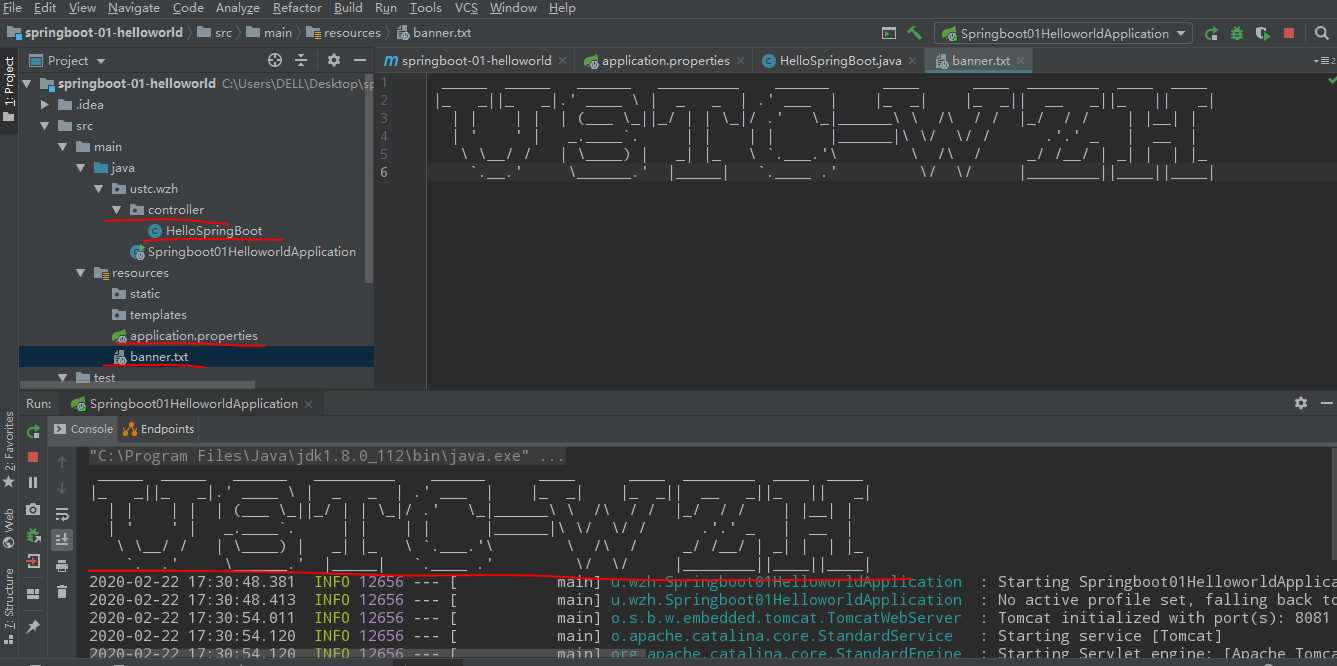
Task: Dump threads using the camera icon
Action: (33, 509)
